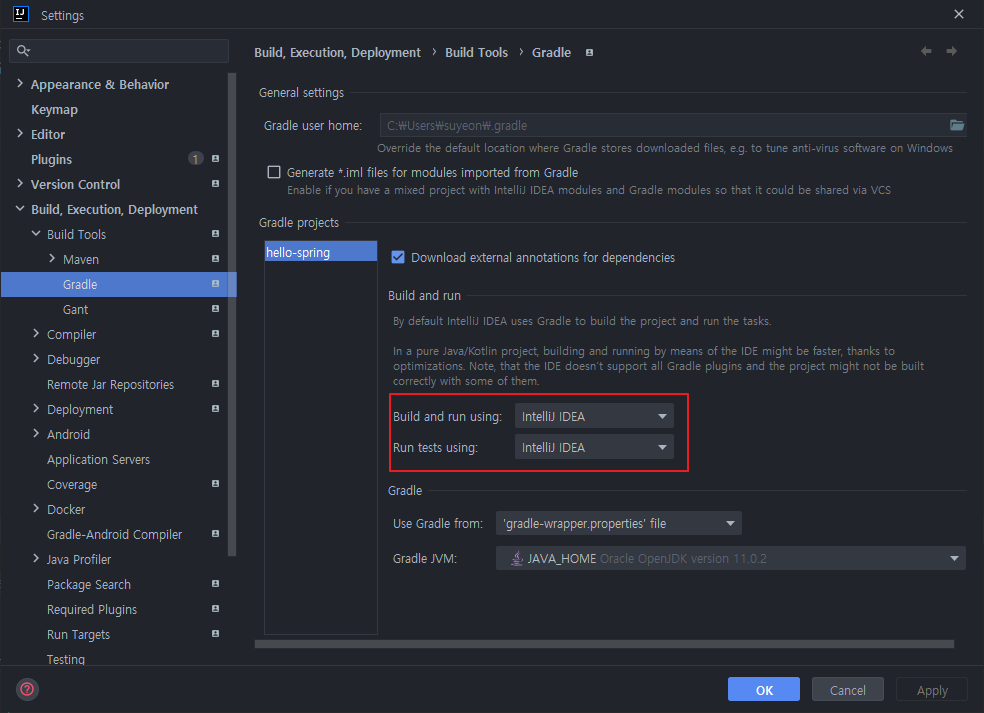
Task: Click the Apply button
Action: [x=932, y=689]
